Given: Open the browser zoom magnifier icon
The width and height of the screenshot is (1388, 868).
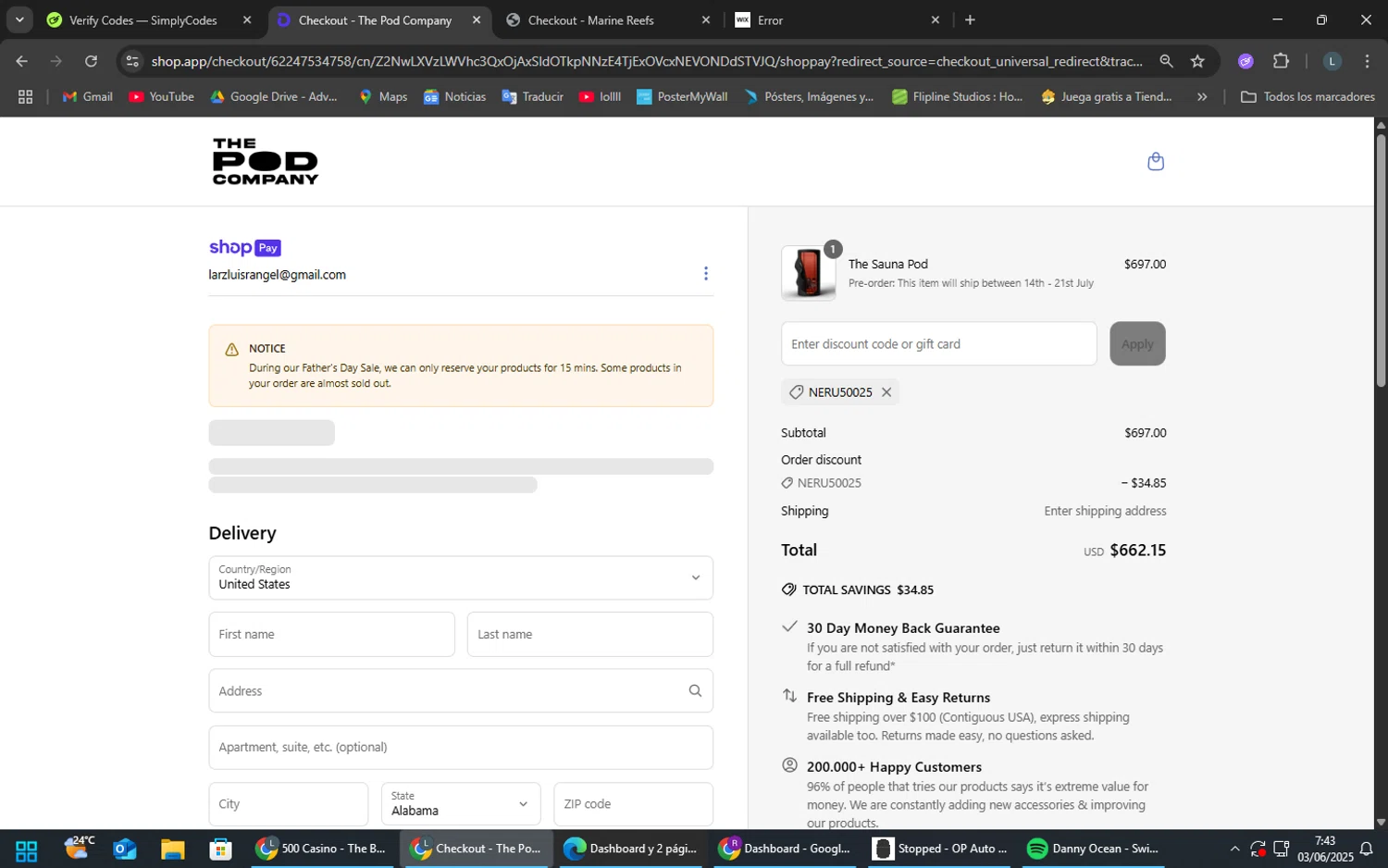Looking at the screenshot, I should point(1166,61).
